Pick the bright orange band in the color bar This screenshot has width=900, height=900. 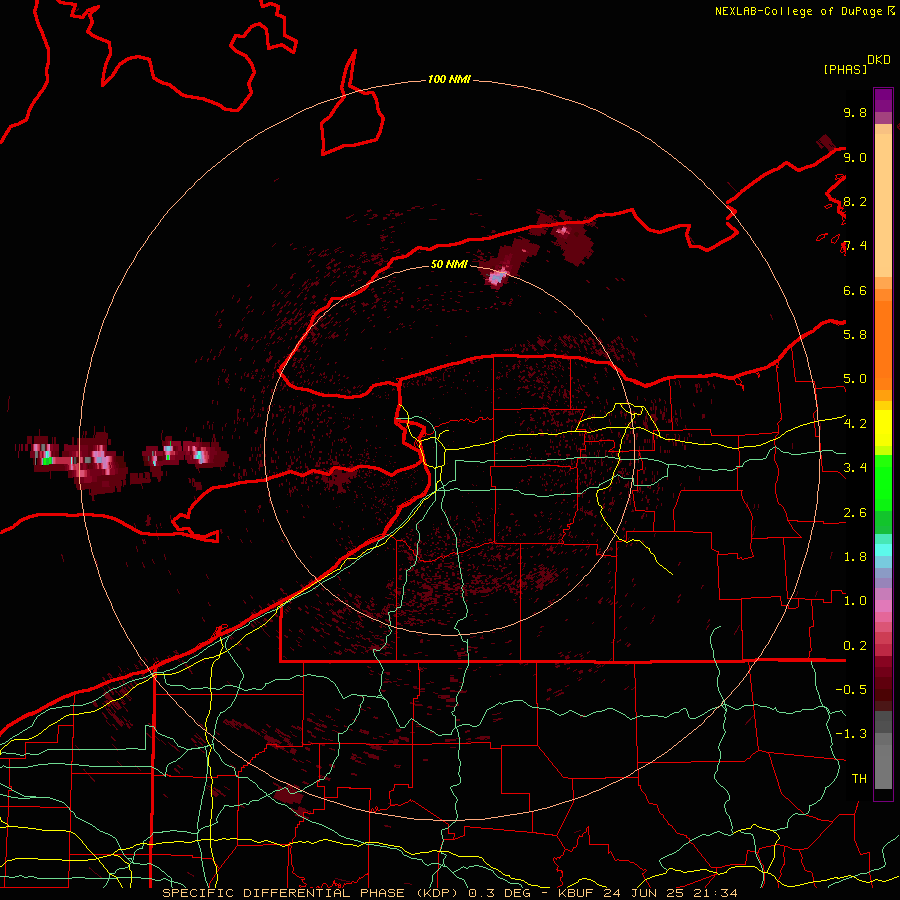coord(883,344)
